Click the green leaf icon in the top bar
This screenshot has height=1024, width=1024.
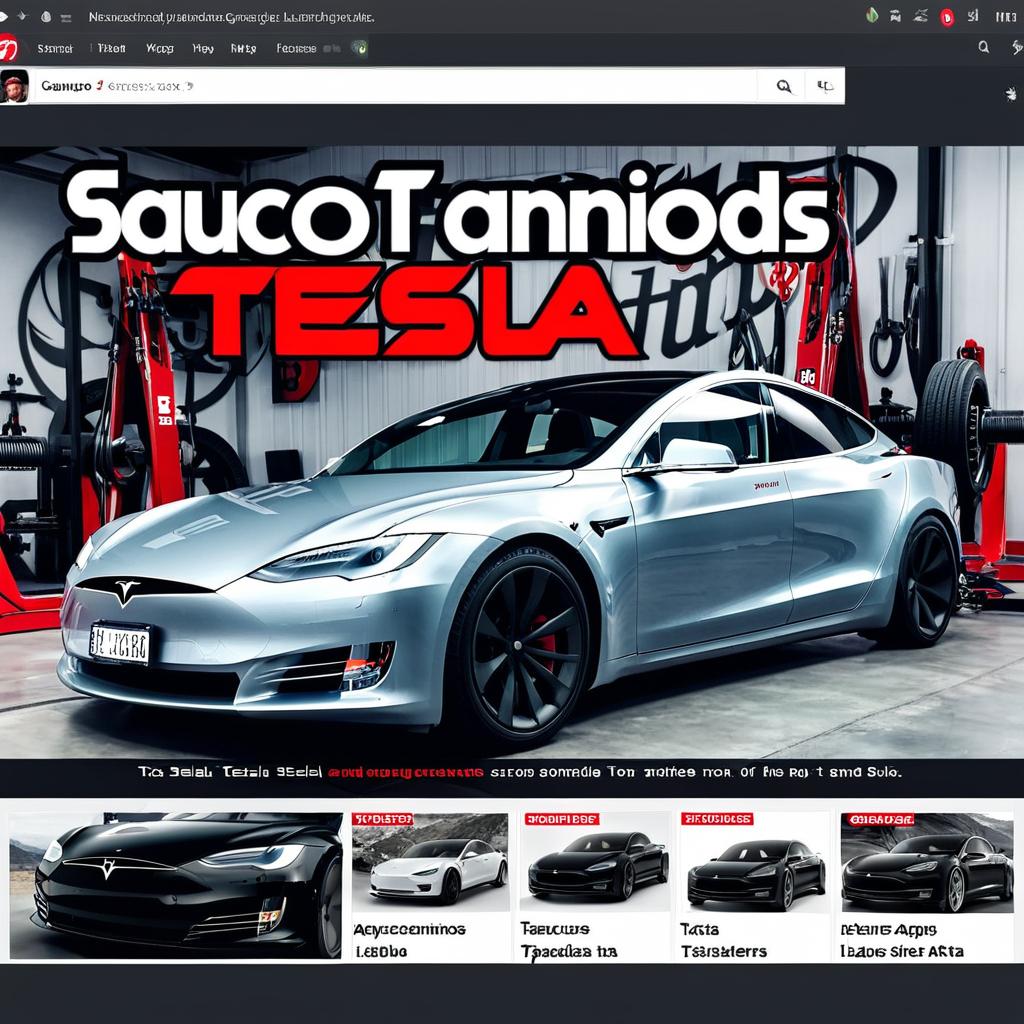[872, 16]
